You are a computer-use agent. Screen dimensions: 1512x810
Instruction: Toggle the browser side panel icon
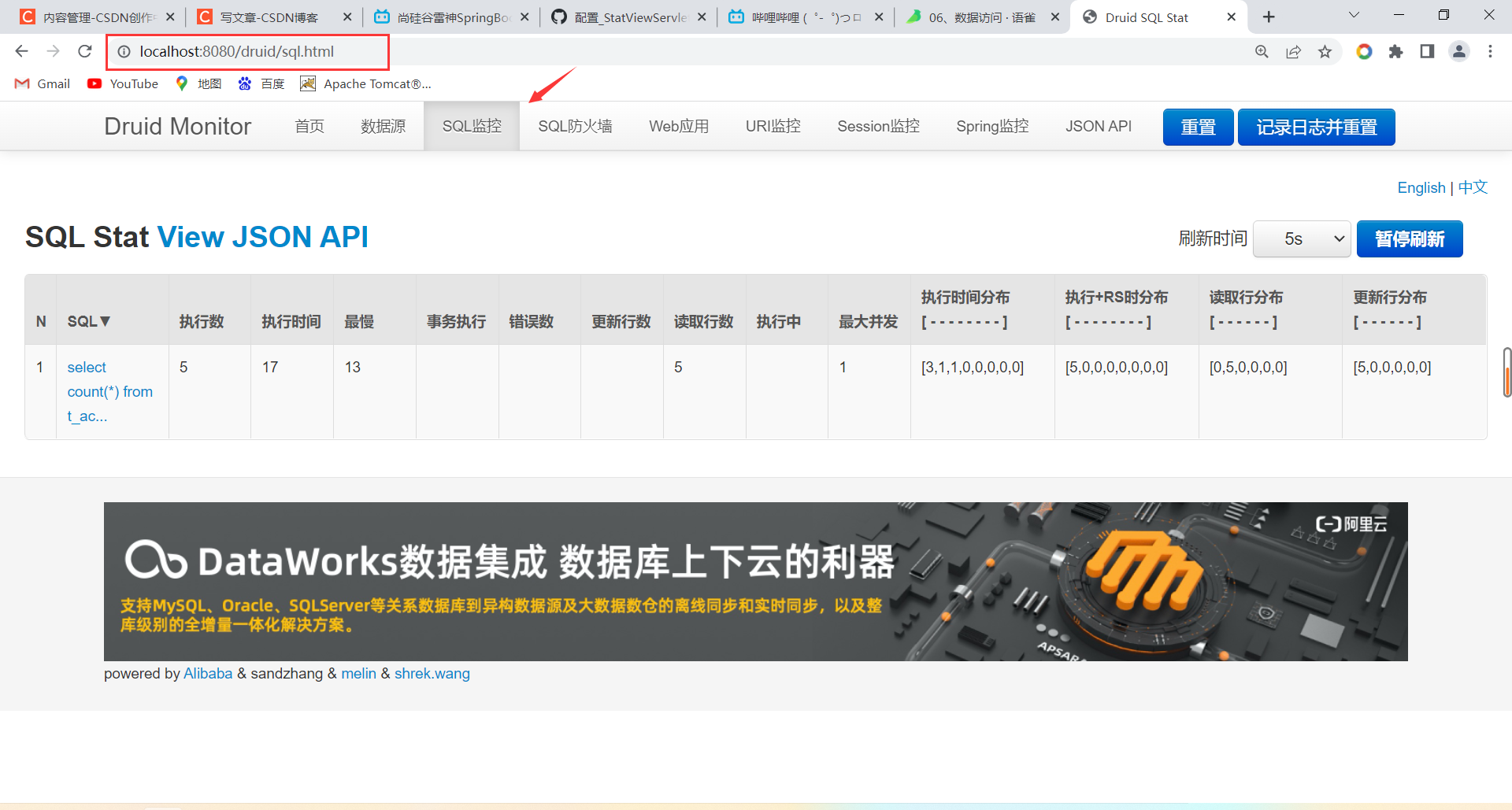(1427, 51)
